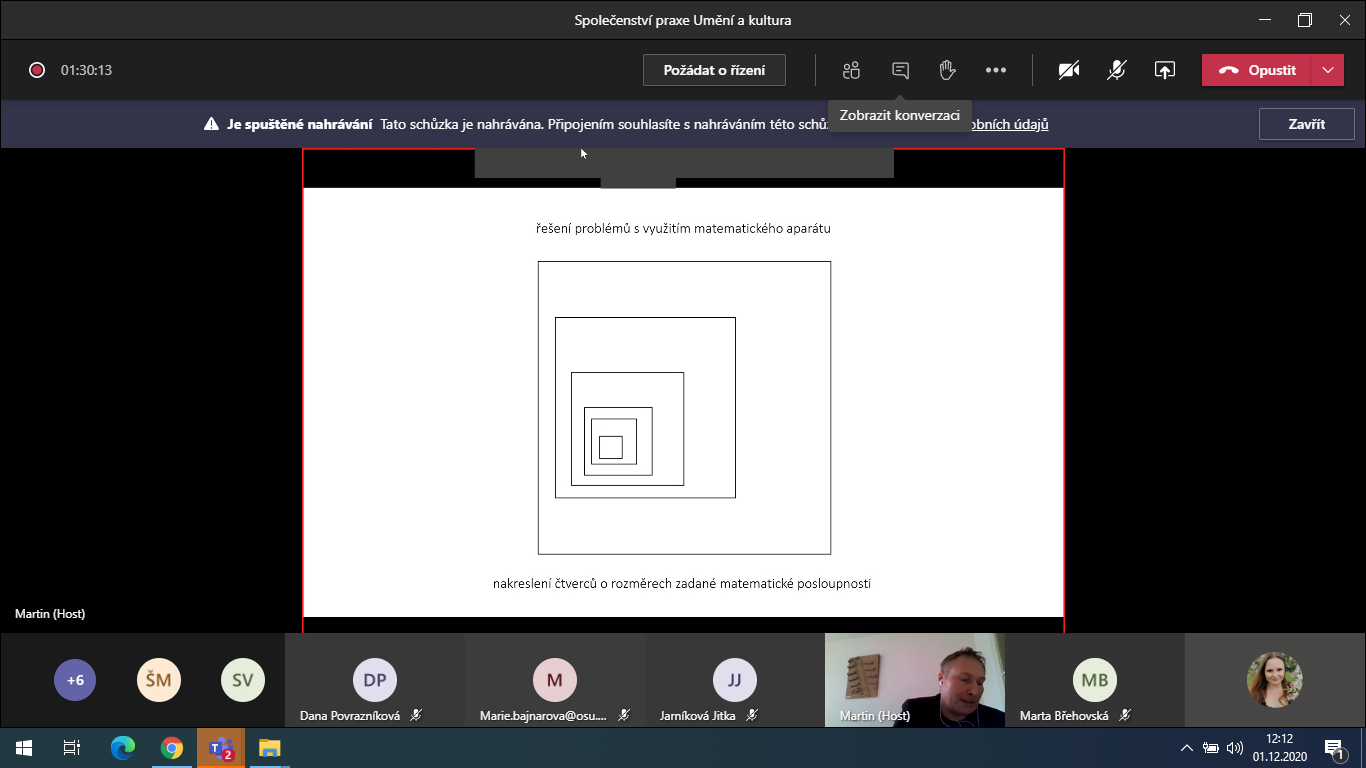
Task: Open Google Chrome from the taskbar
Action: pos(172,748)
